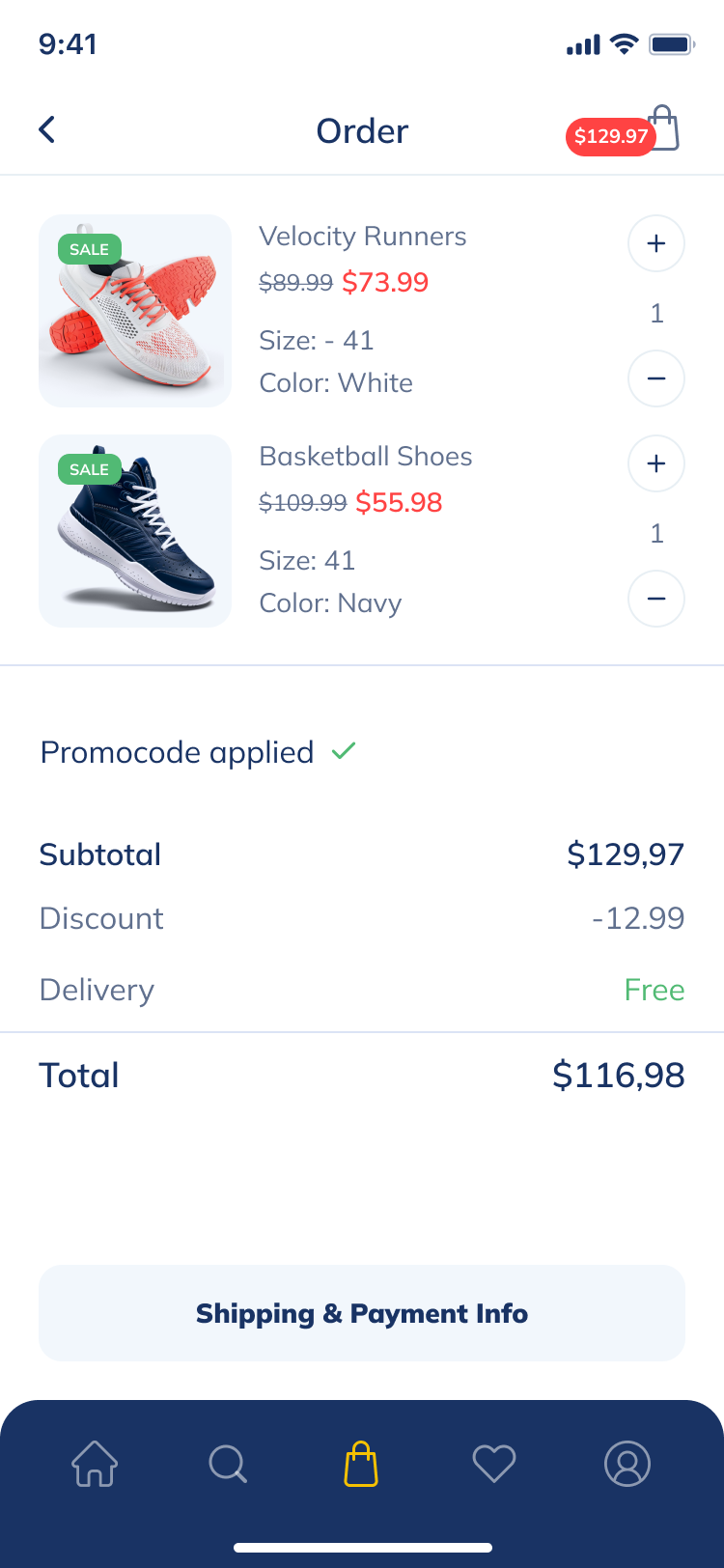
Task: Tap the SALE badge on Basketball Shoes
Action: click(89, 469)
